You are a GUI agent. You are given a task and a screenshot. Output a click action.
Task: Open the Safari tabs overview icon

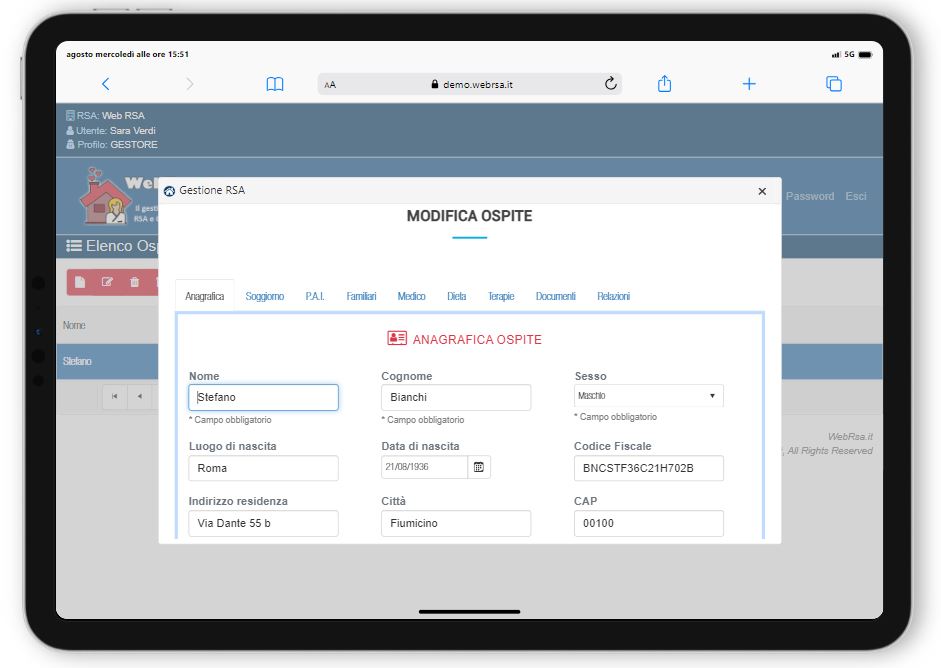tap(833, 85)
